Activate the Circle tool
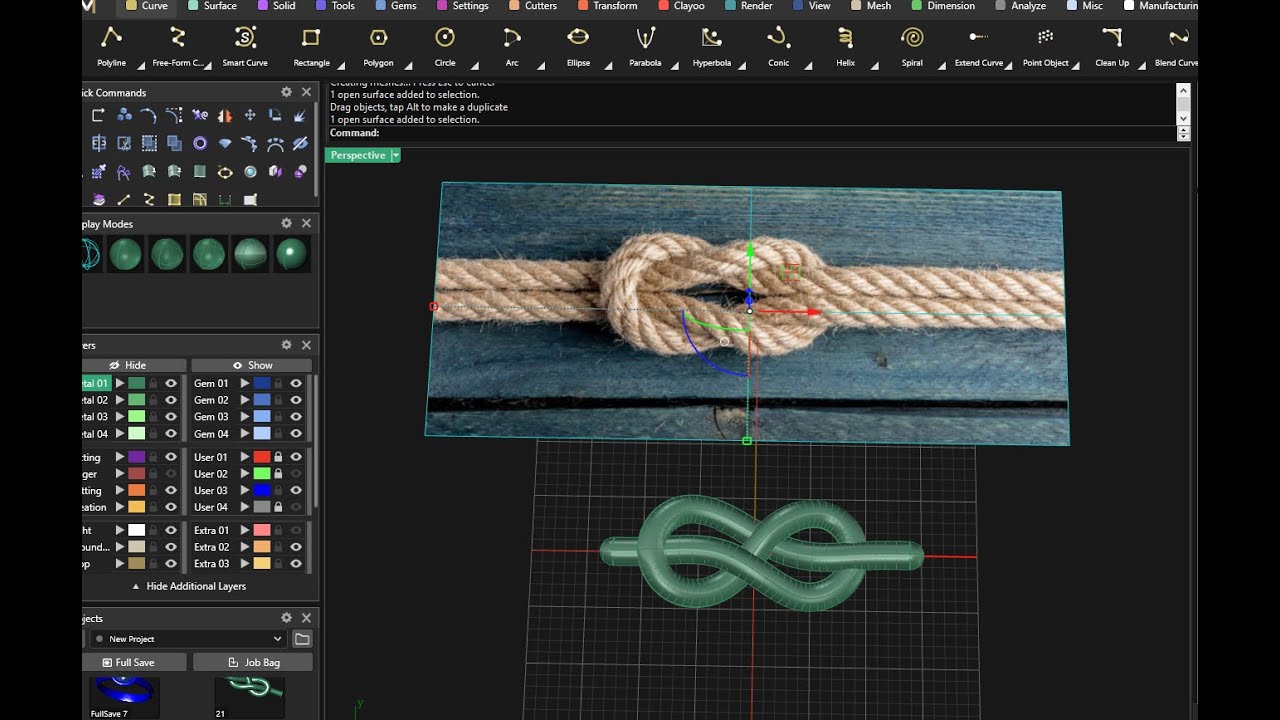Viewport: 1280px width, 720px height. (445, 39)
